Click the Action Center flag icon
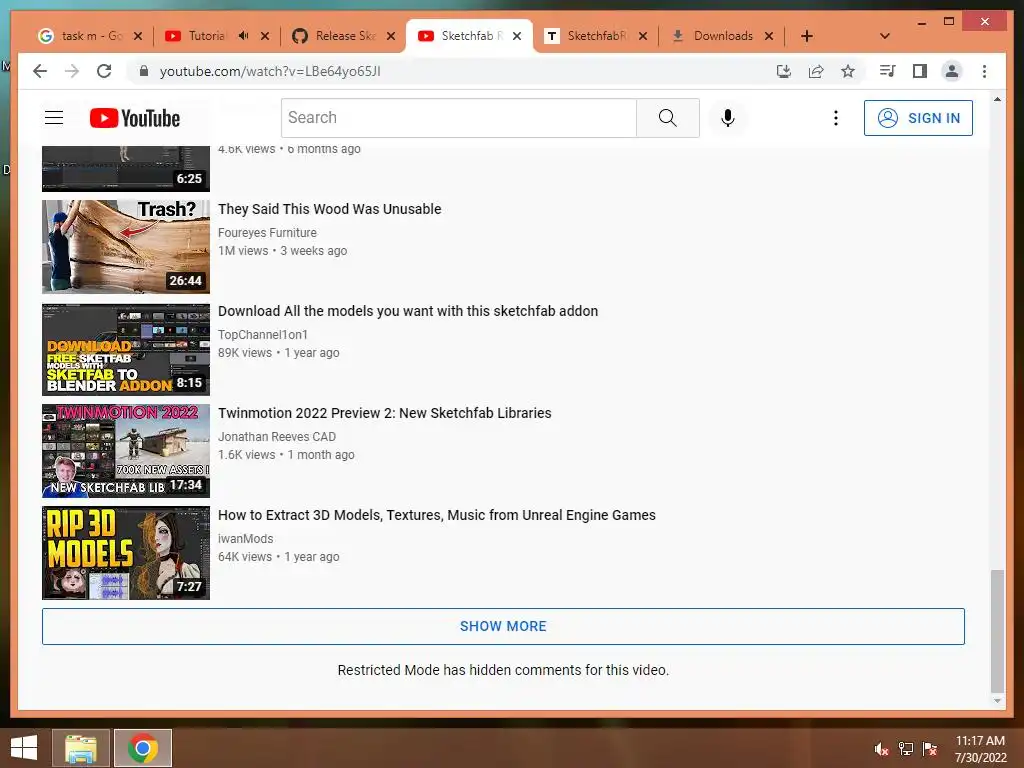1024x768 pixels. coord(930,749)
